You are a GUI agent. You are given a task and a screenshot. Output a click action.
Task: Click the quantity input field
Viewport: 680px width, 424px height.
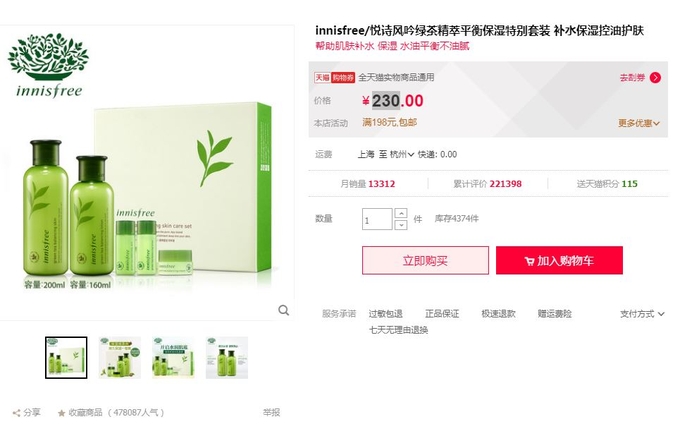point(377,219)
